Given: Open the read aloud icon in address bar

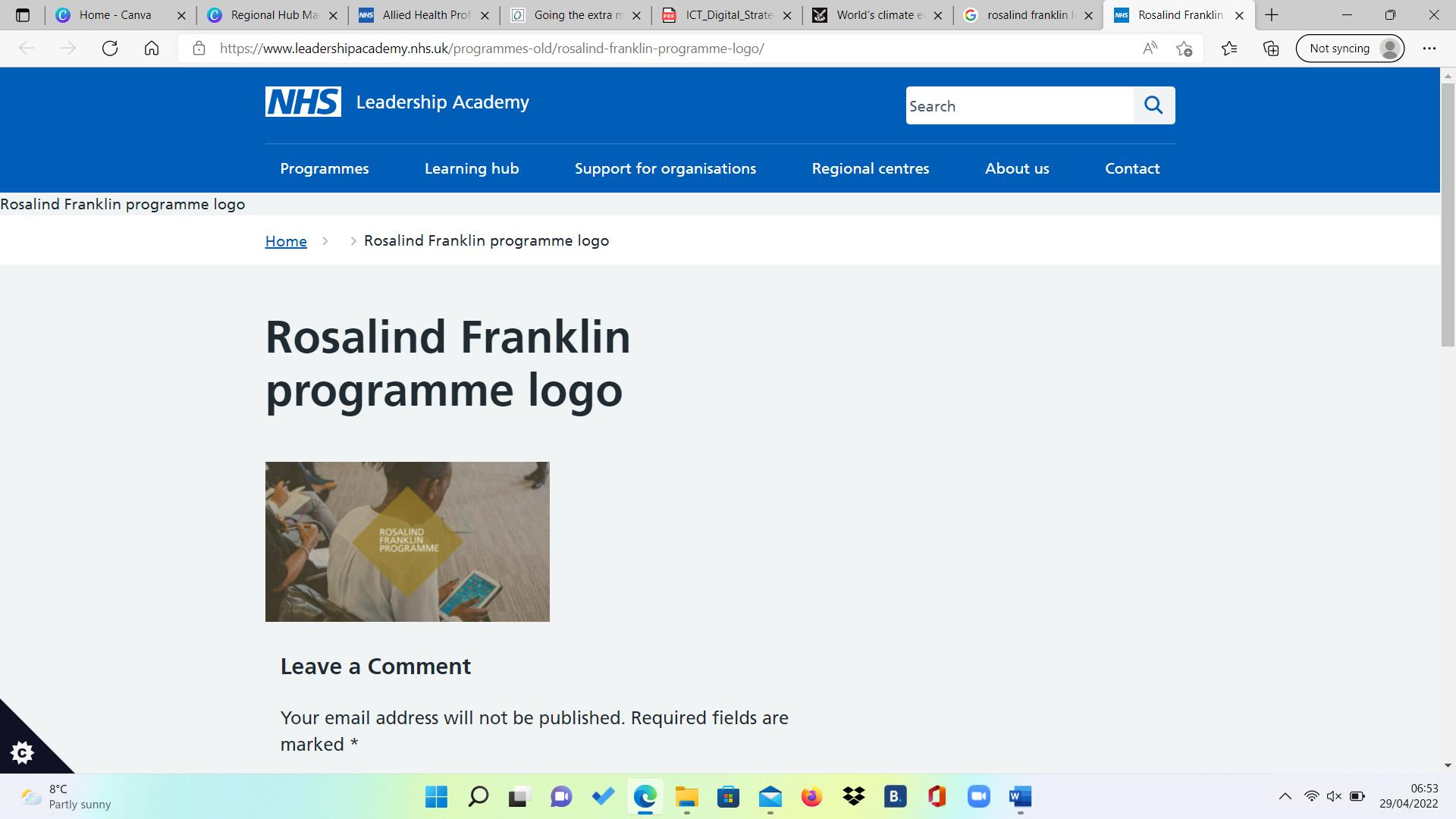Looking at the screenshot, I should (x=1150, y=49).
